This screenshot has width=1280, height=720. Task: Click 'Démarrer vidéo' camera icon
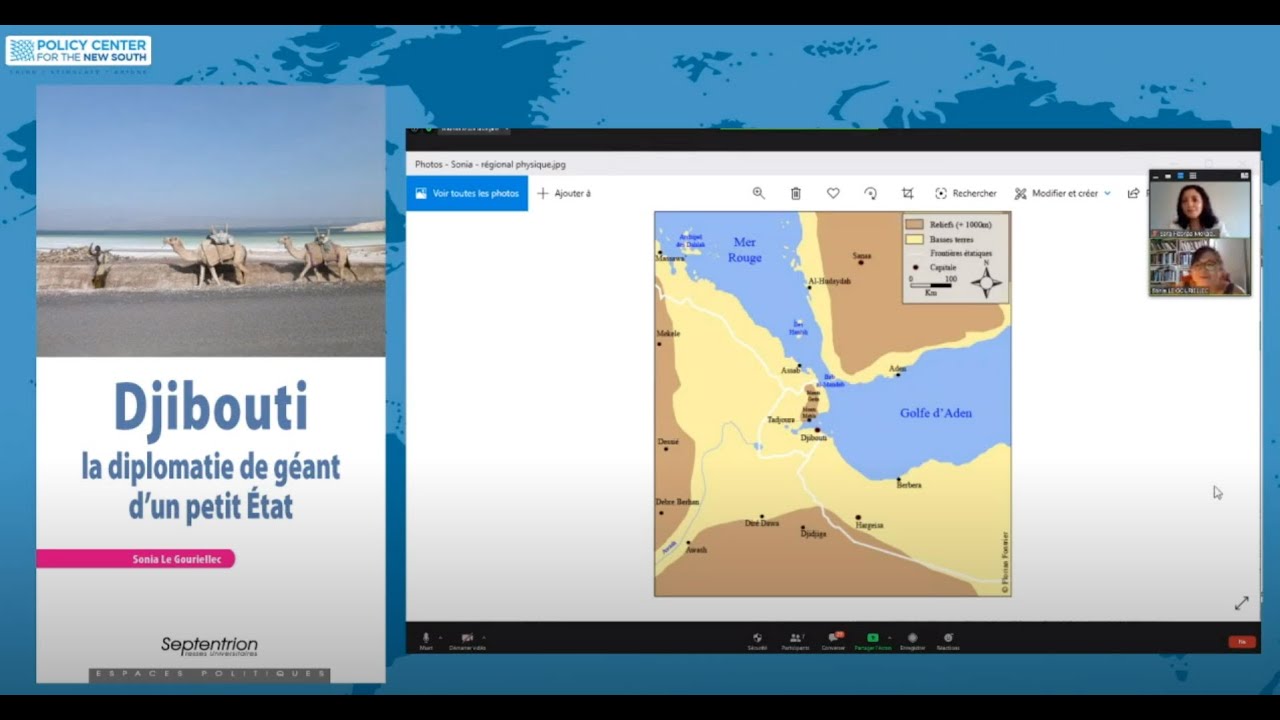pyautogui.click(x=467, y=640)
